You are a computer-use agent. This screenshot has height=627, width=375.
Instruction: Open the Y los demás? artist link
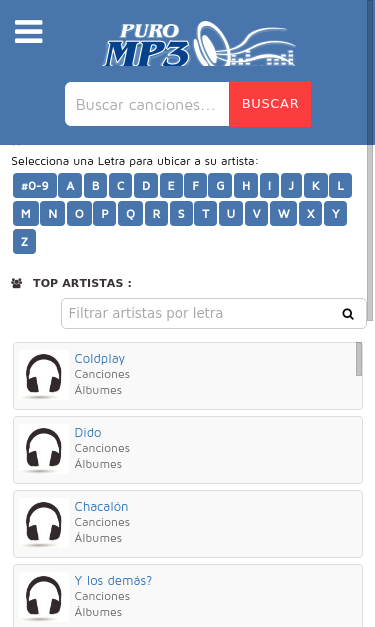coord(113,581)
